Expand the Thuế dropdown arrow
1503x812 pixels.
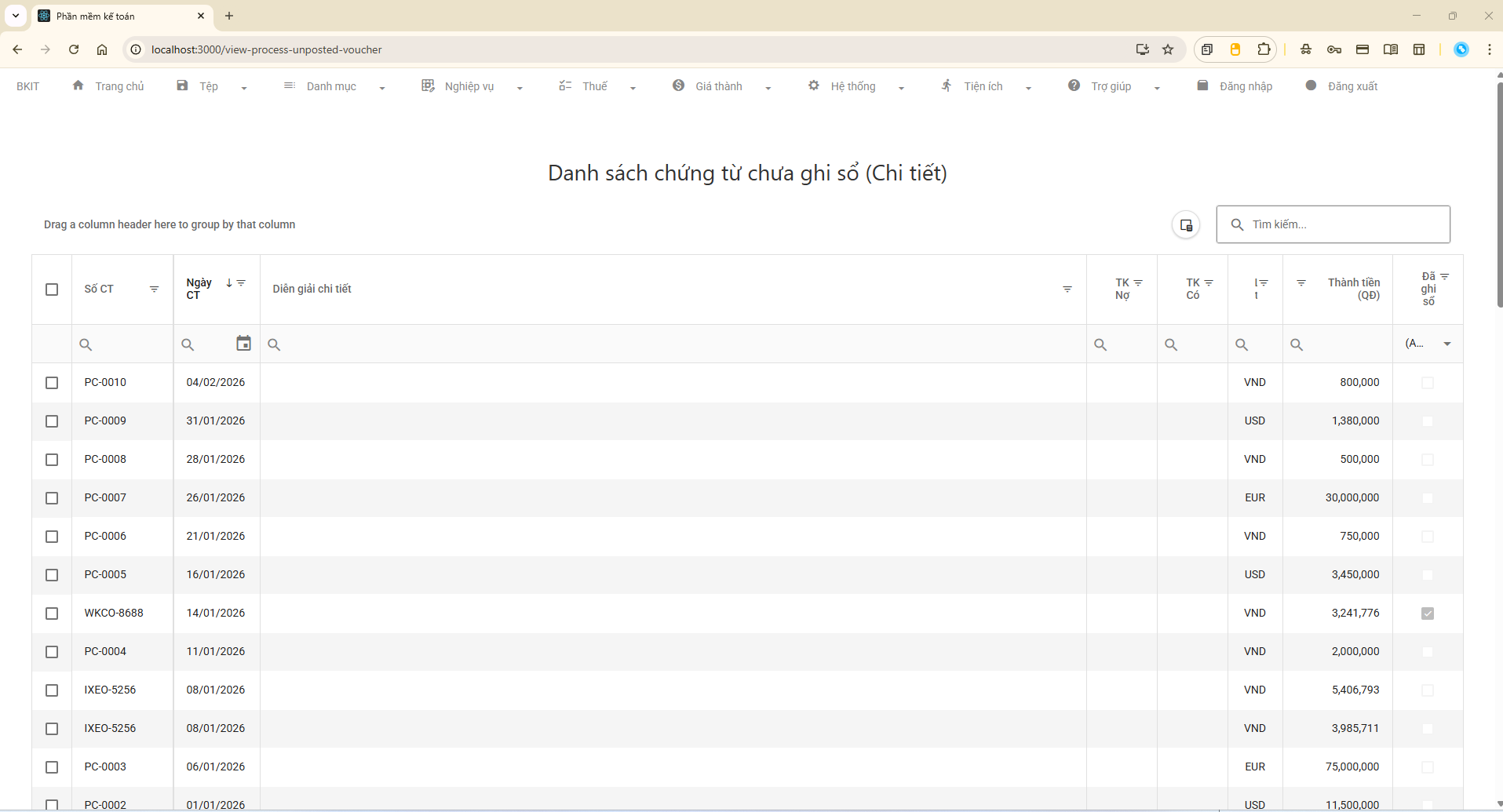tap(633, 88)
